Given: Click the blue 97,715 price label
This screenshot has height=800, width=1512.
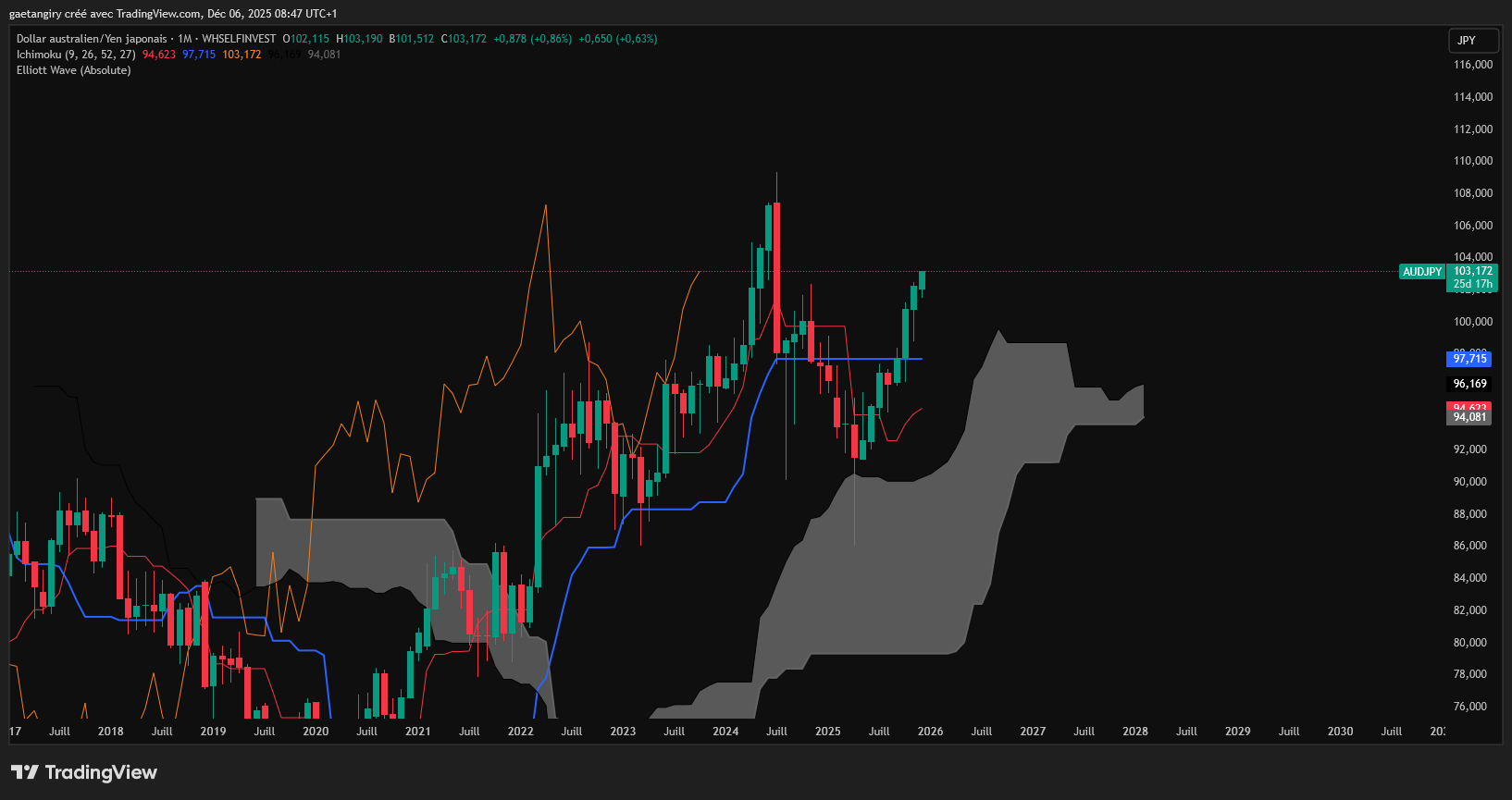Looking at the screenshot, I should 1469,359.
